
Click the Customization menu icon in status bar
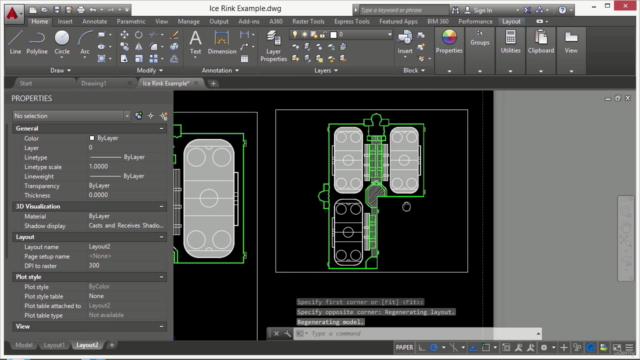pos(629,347)
